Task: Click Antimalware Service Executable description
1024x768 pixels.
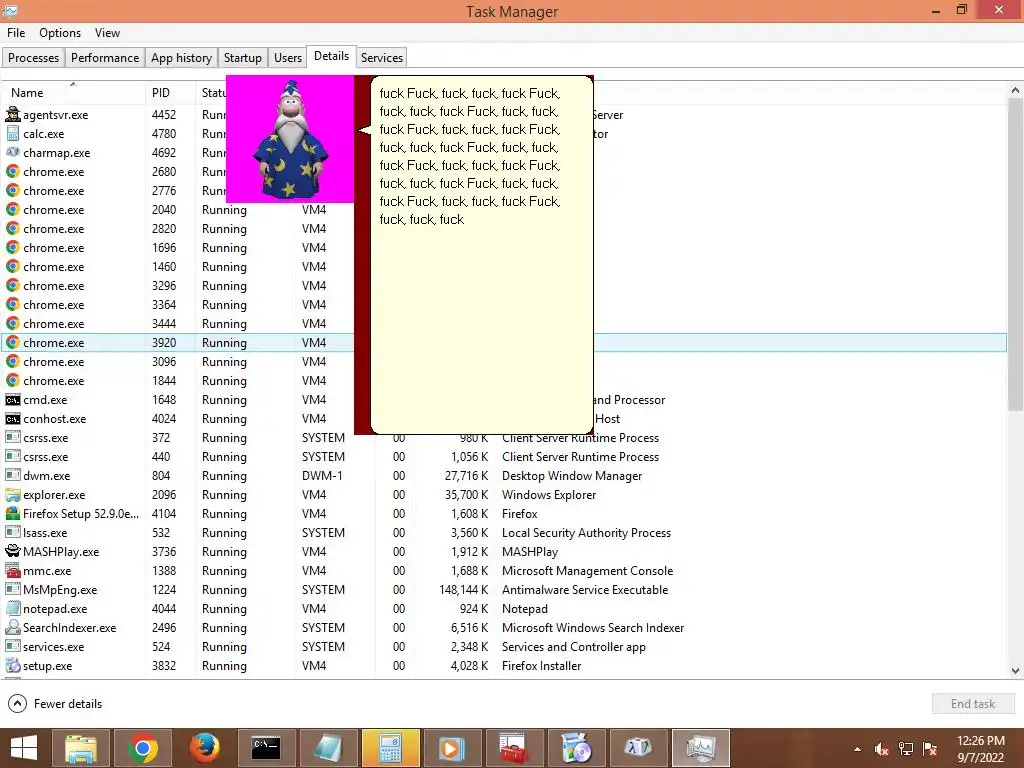Action: coord(585,589)
